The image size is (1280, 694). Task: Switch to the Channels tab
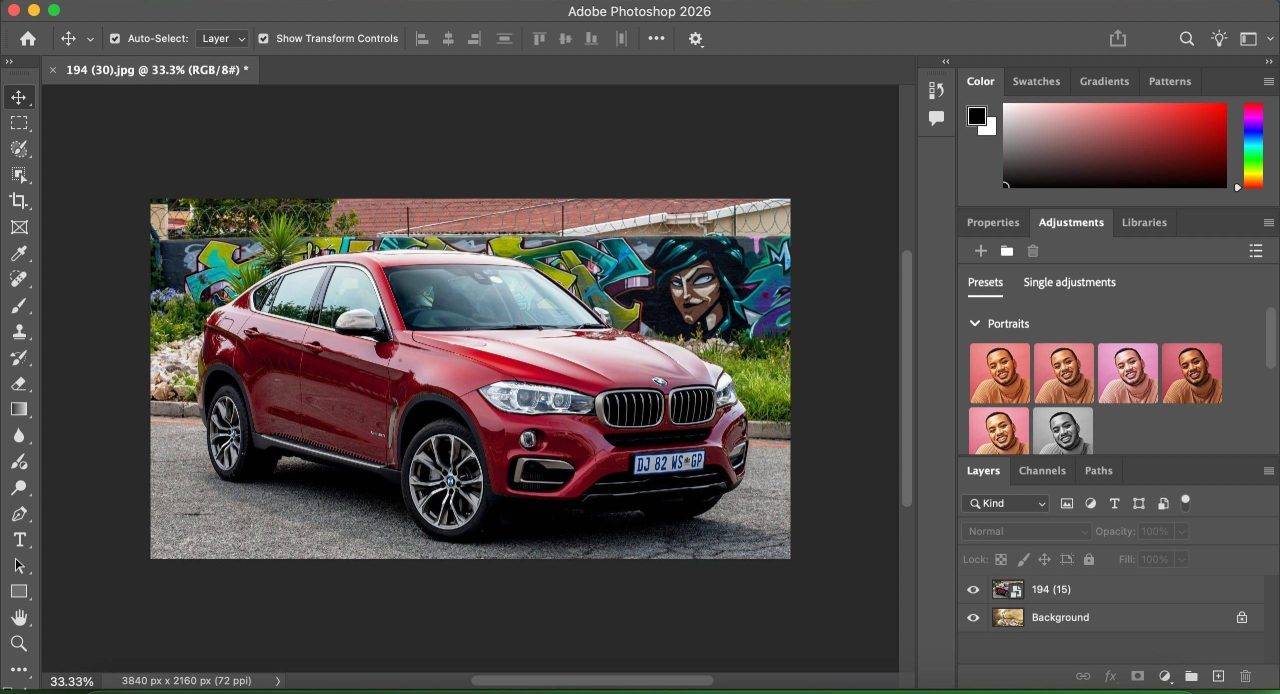click(x=1042, y=471)
